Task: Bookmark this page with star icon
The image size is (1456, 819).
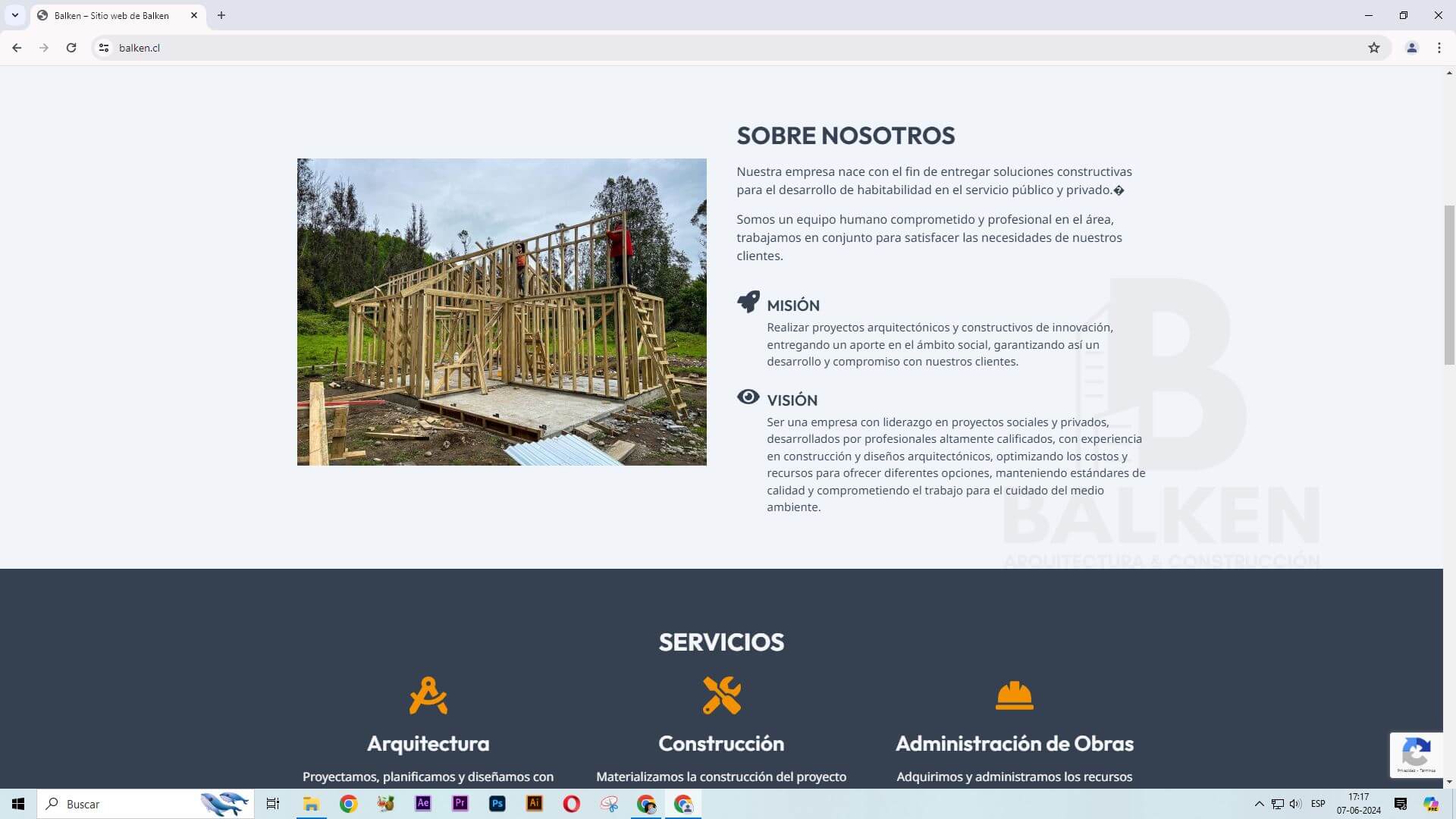Action: [1374, 48]
